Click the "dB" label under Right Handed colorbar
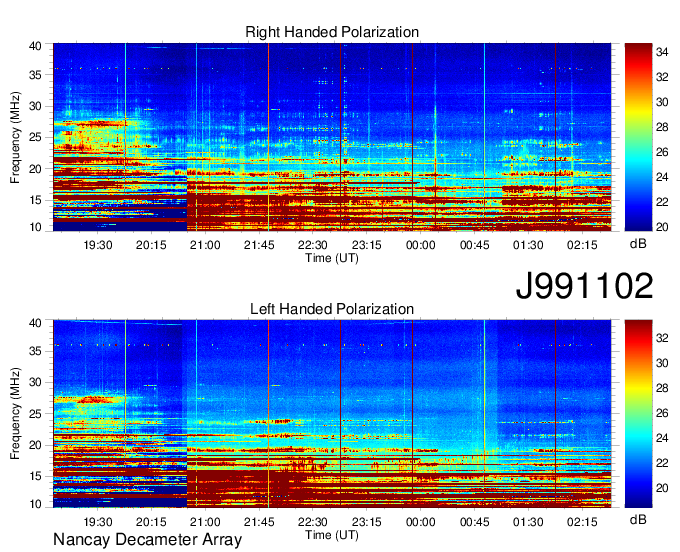Image resolution: width=680 pixels, height=552 pixels. 638,244
